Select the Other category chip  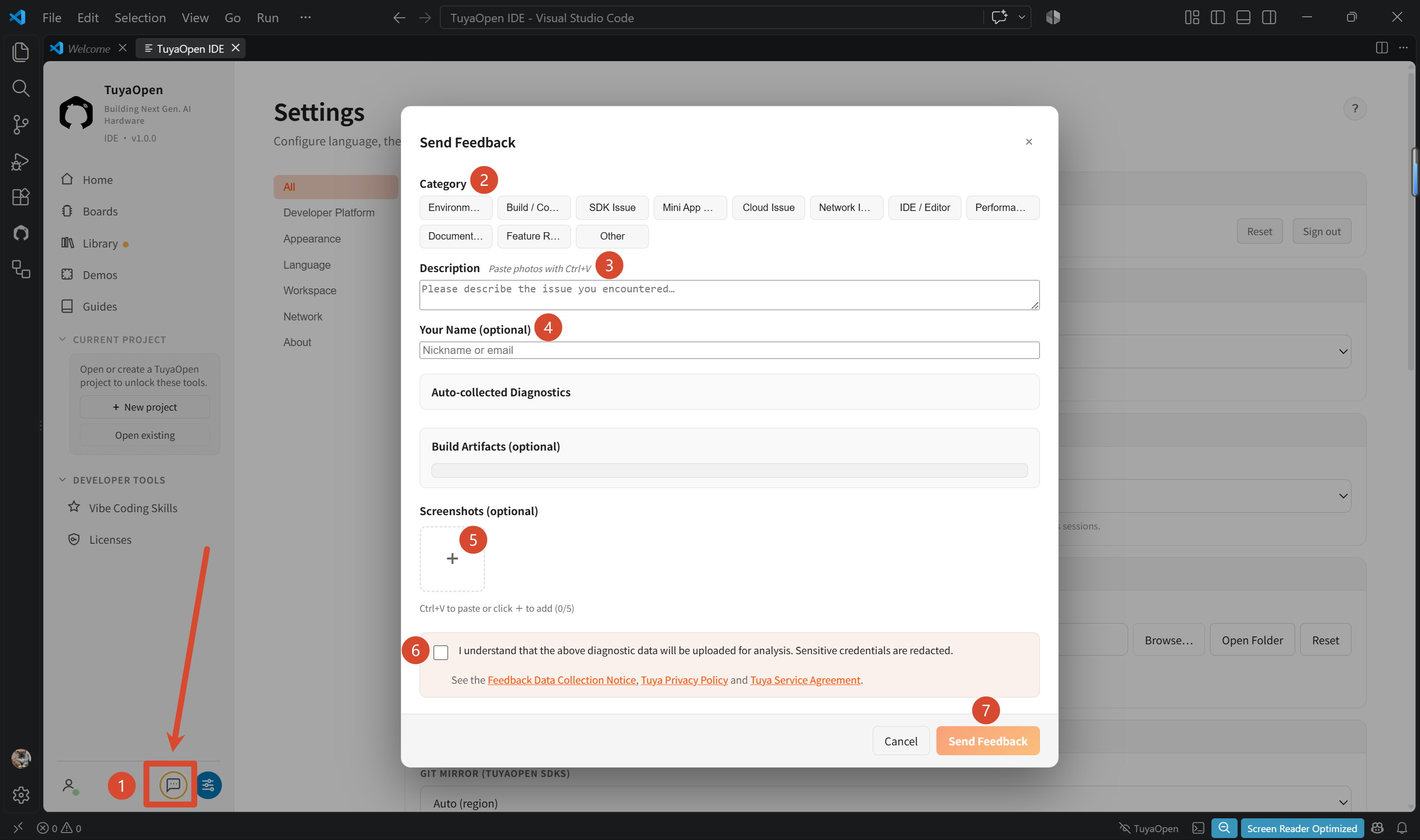[612, 236]
